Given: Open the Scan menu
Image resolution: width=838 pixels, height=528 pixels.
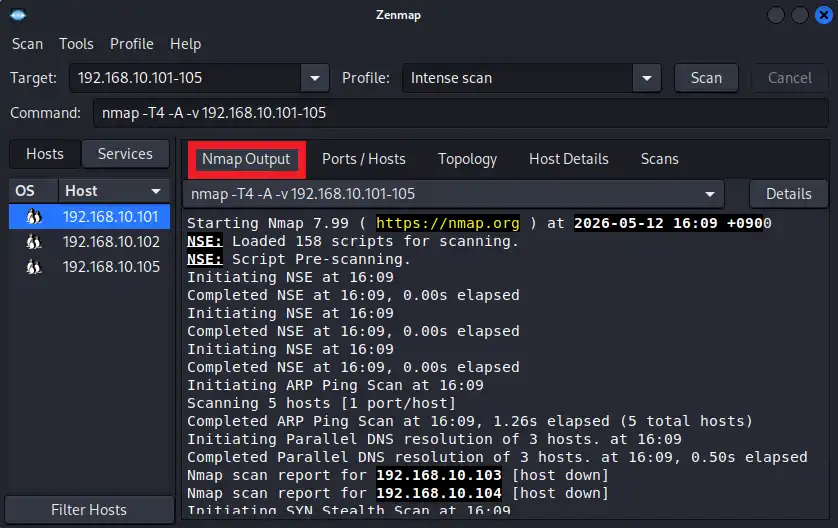Looking at the screenshot, I should pos(27,44).
